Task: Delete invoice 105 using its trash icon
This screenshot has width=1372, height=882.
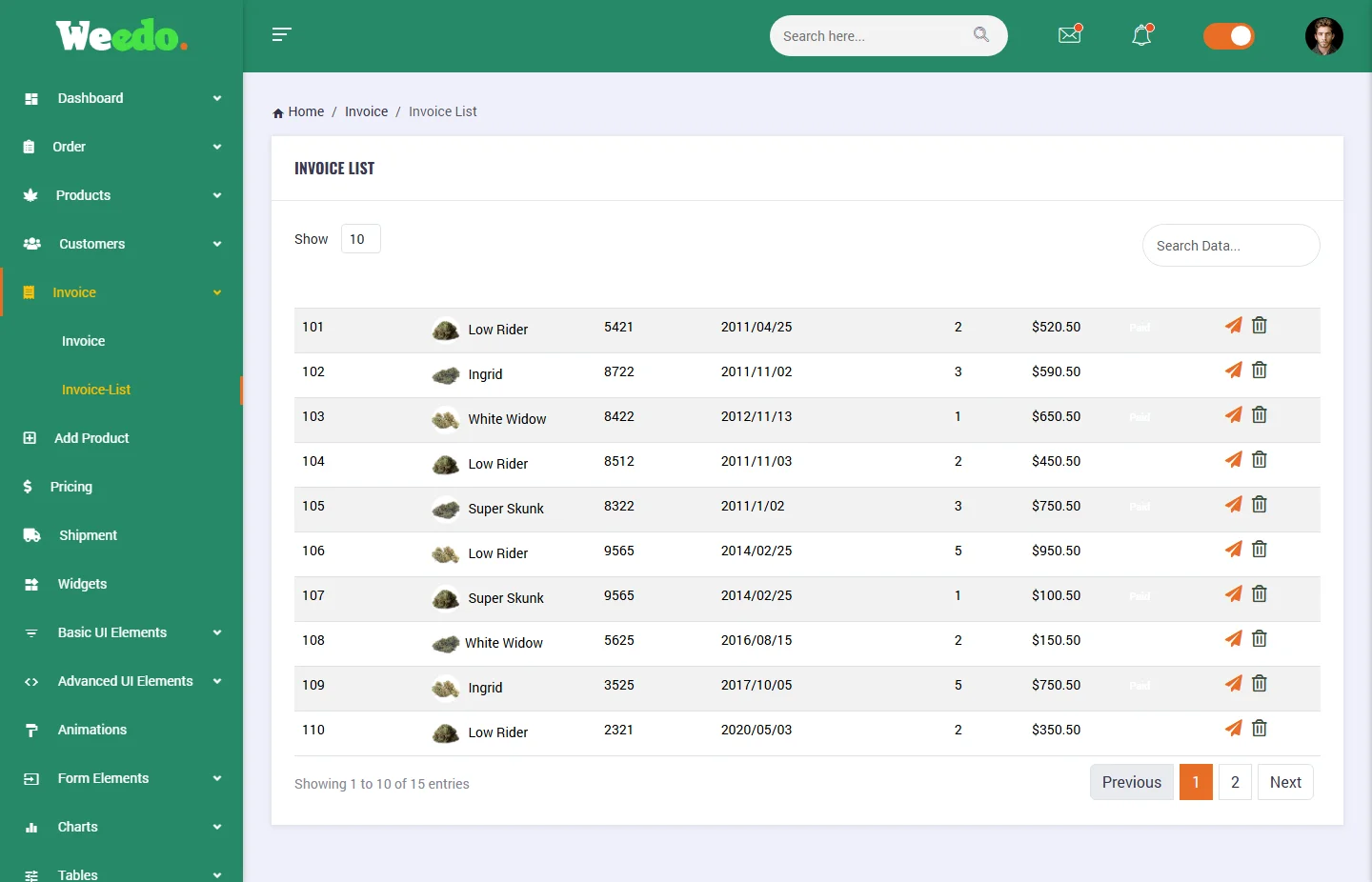Action: click(1259, 504)
